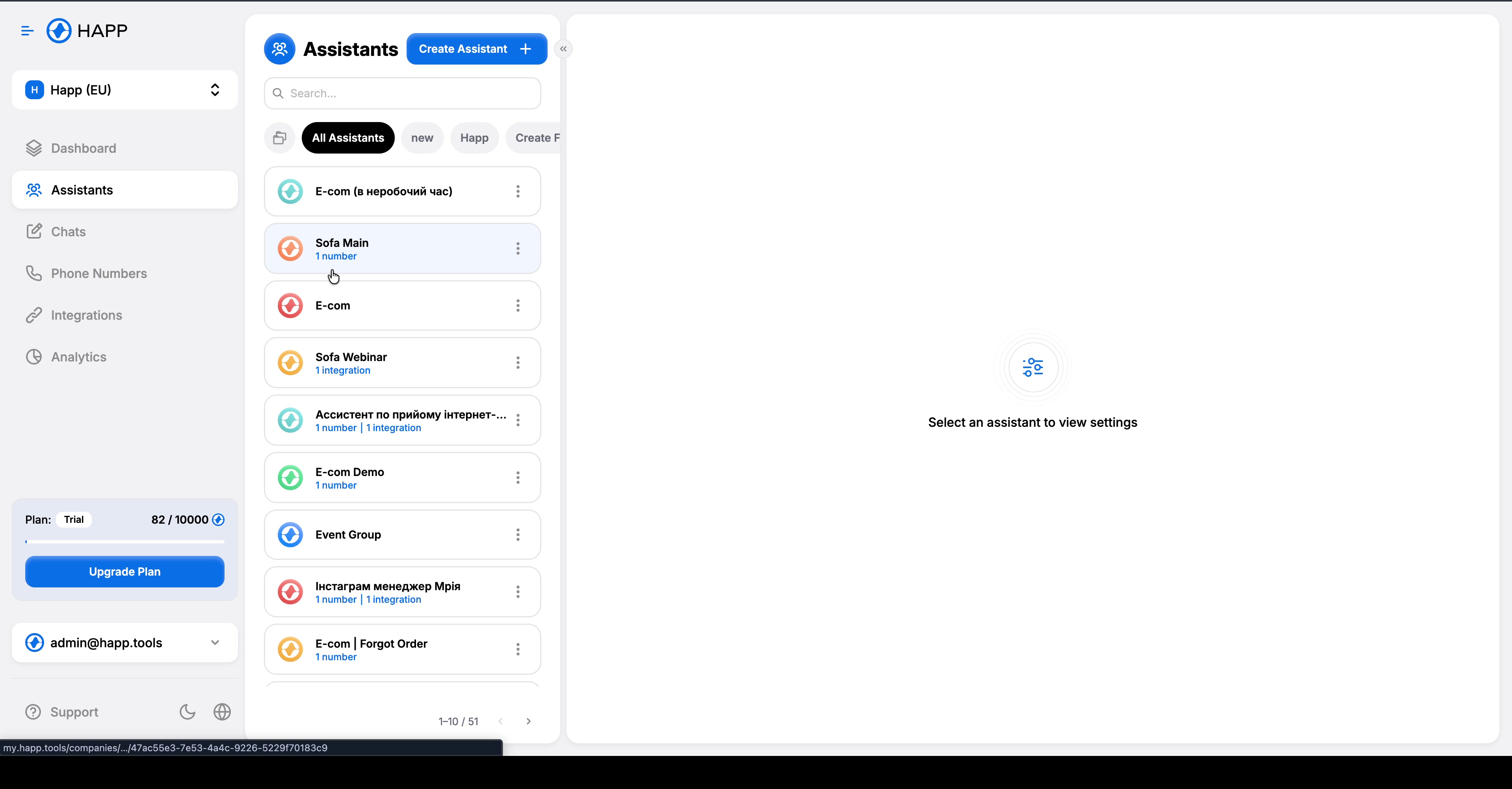Image resolution: width=1512 pixels, height=789 pixels.
Task: Click the plan usage progress bar
Action: tap(124, 541)
